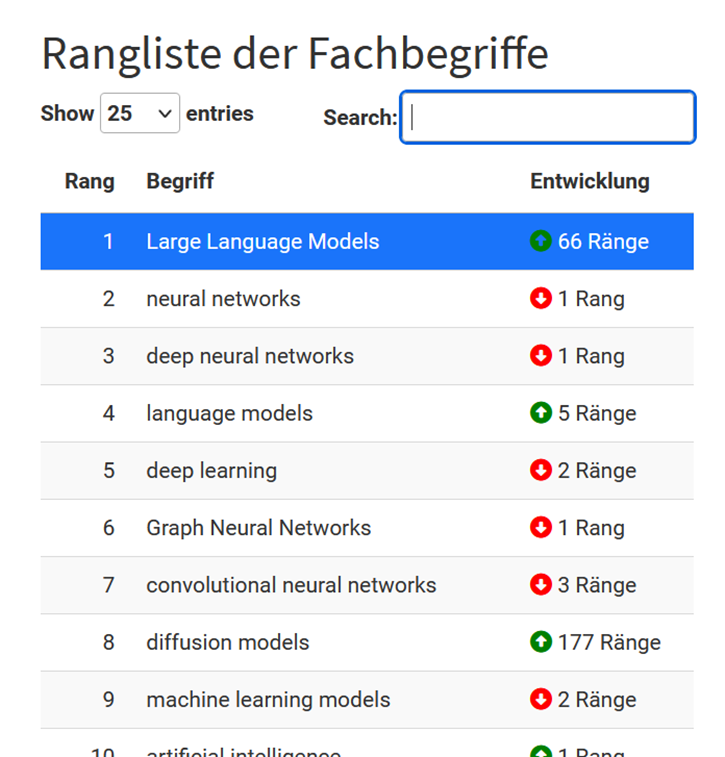Click the deep learning term
The image size is (725, 757).
tap(211, 470)
